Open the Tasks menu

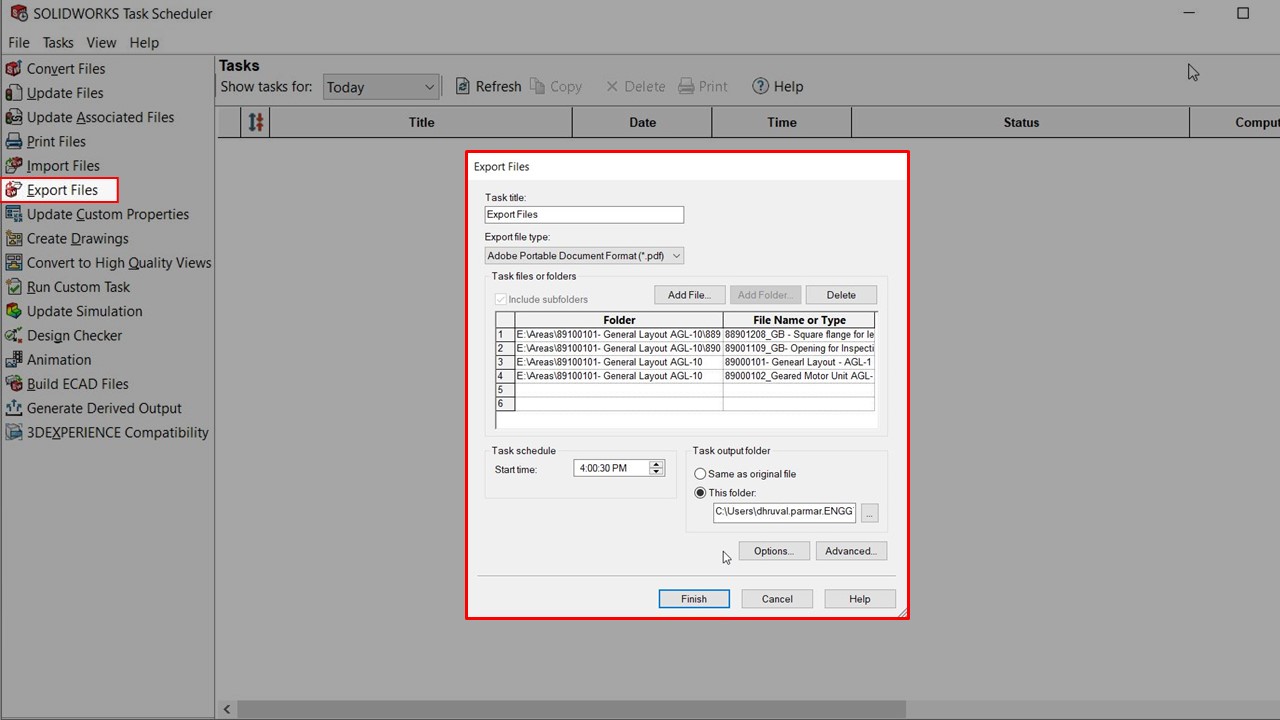tap(58, 43)
